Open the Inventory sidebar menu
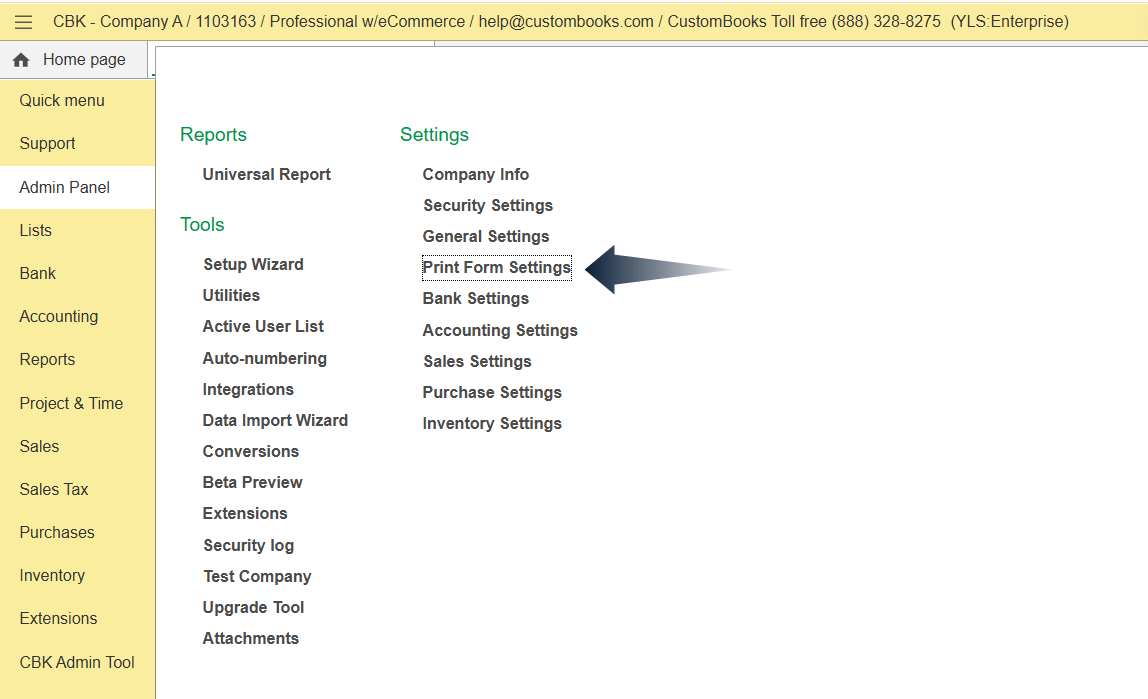This screenshot has width=1148, height=699. pos(52,576)
